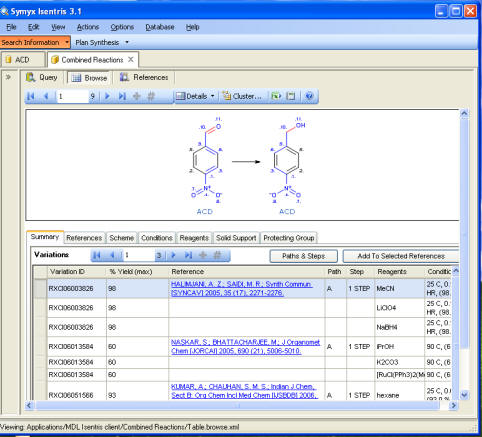Click the ACD label under the reactant

(x=204, y=212)
